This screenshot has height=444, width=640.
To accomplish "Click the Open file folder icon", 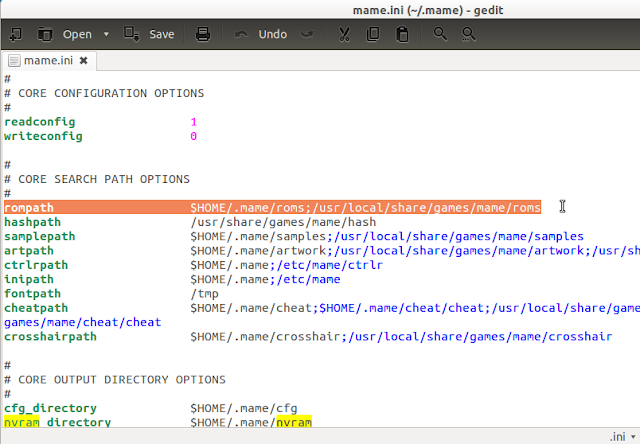I will click(45, 34).
